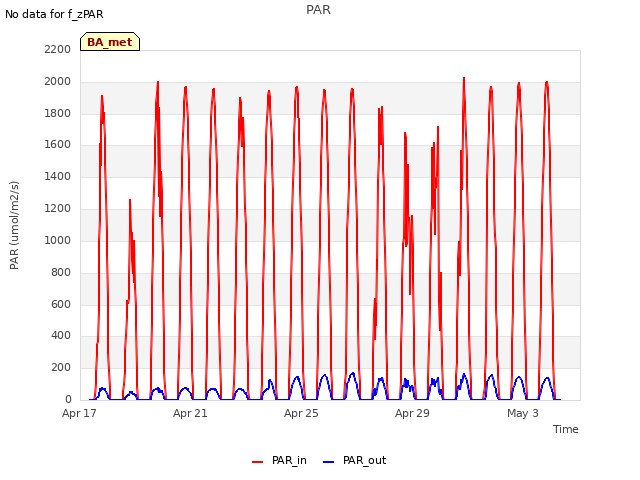Click the 1800 y-axis tick label

point(58,113)
